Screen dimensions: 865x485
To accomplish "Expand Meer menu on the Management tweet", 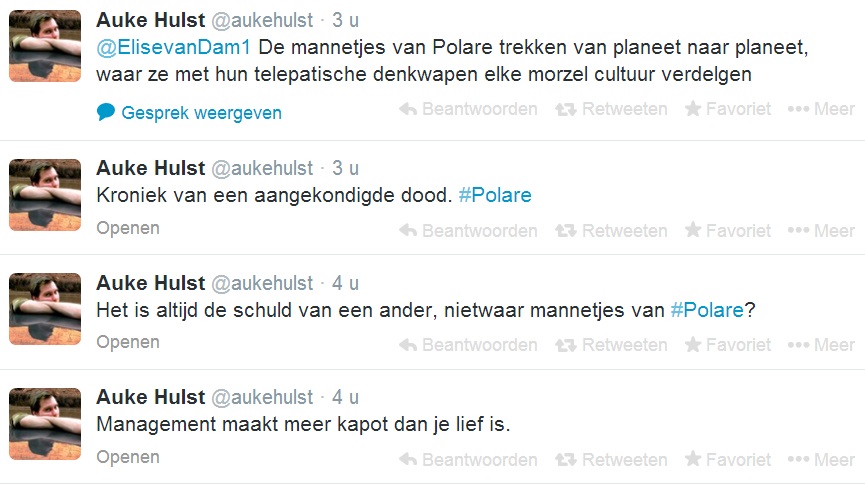I will point(821,460).
